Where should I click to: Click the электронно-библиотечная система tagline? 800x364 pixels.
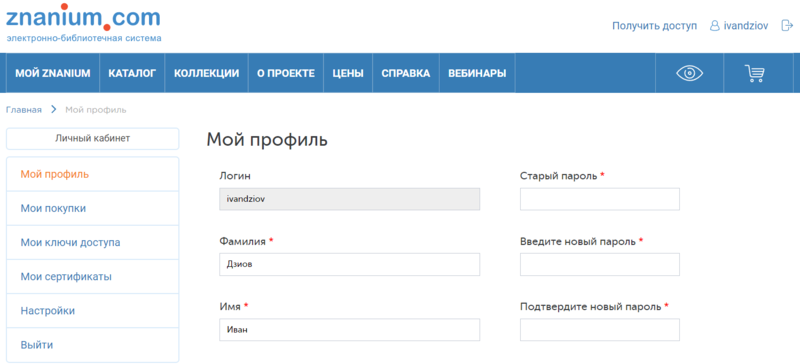pyautogui.click(x=84, y=38)
